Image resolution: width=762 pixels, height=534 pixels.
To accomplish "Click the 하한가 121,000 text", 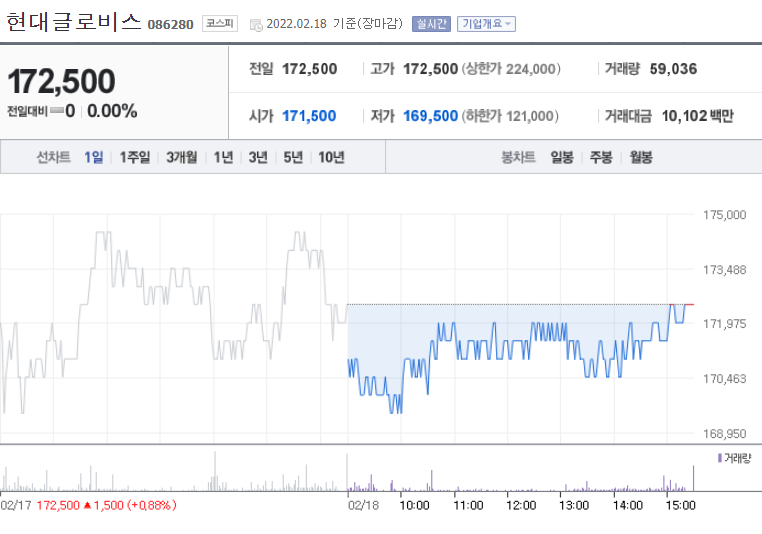I will (x=510, y=116).
